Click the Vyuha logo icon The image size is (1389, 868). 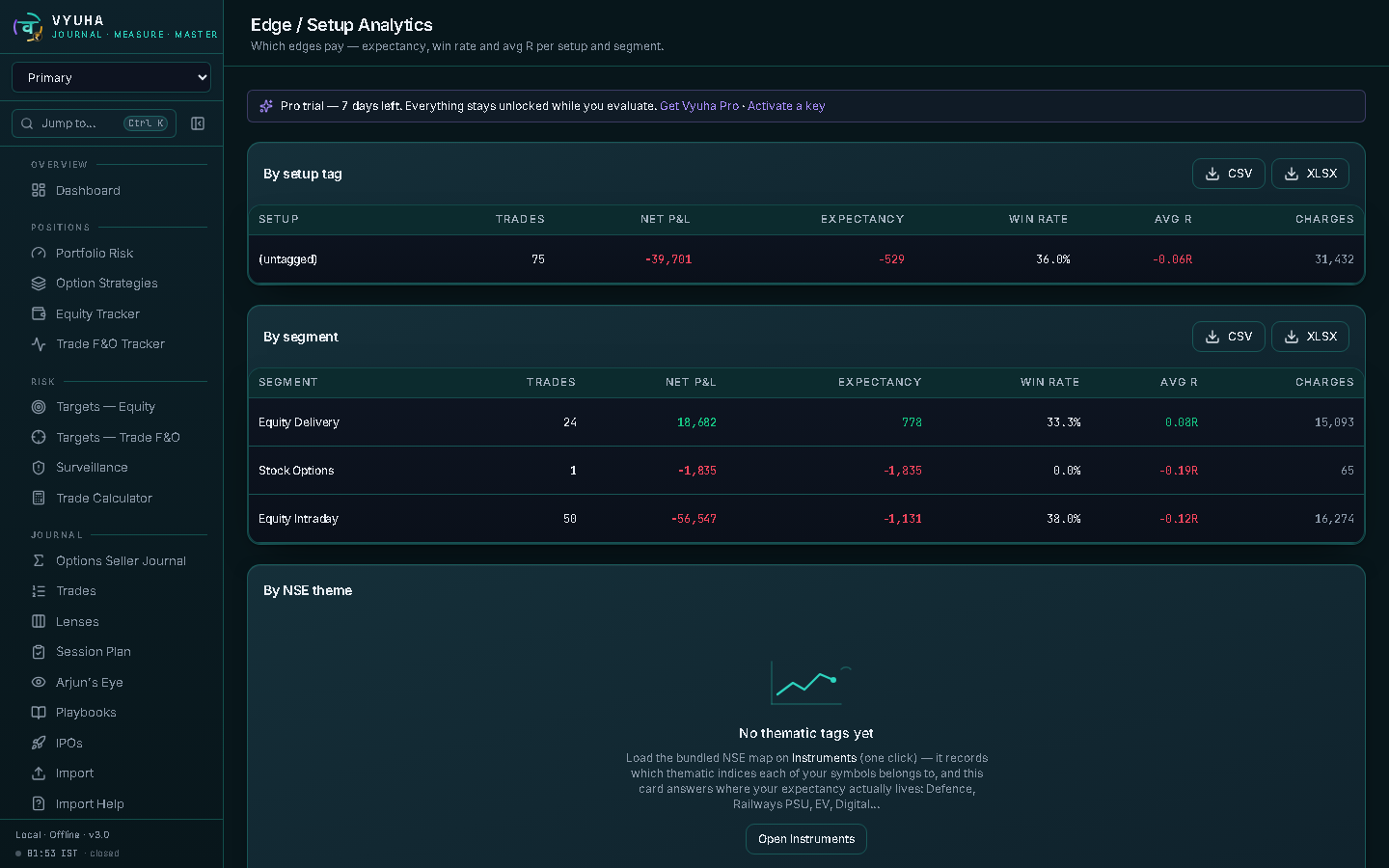(28, 26)
